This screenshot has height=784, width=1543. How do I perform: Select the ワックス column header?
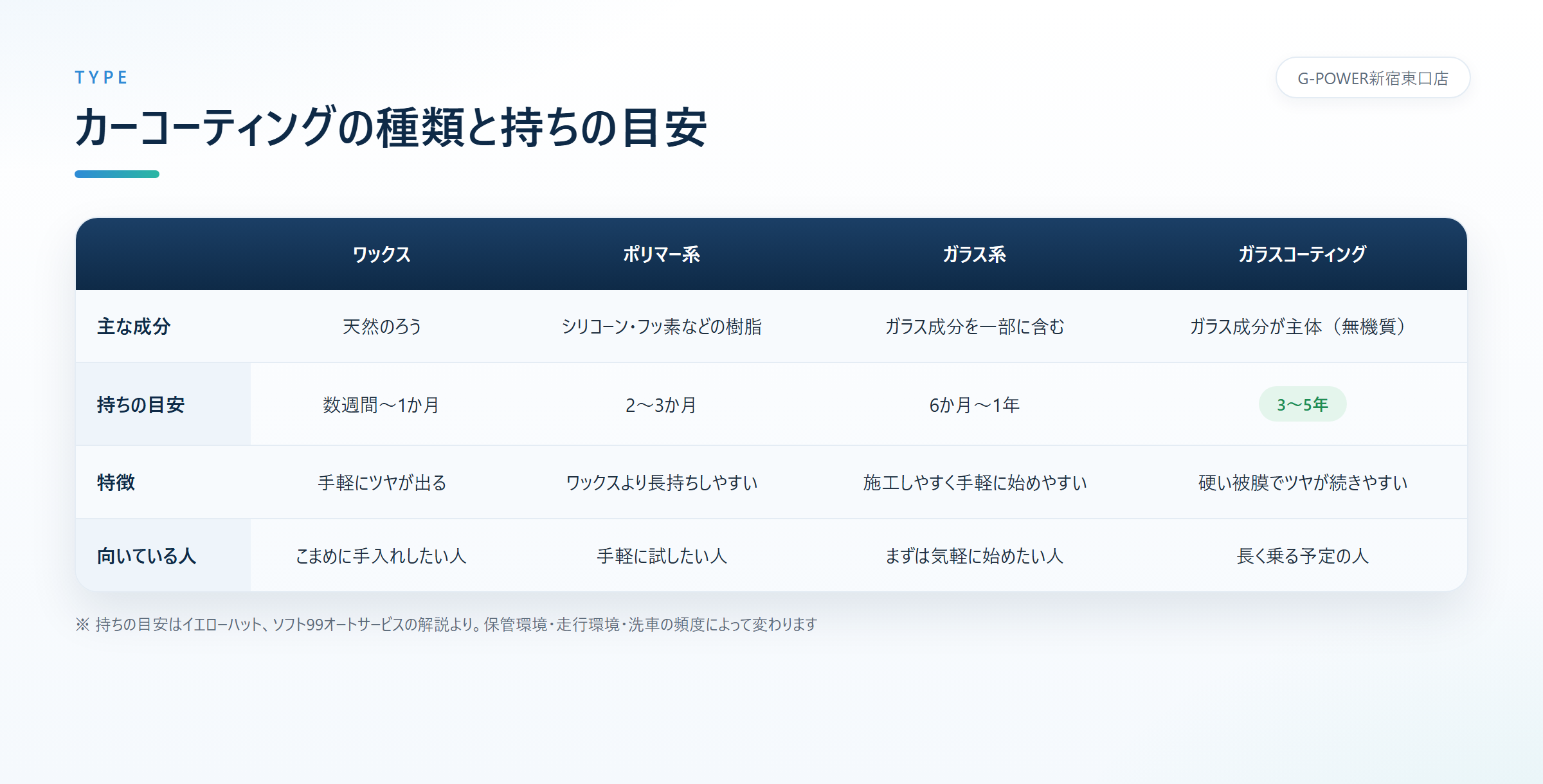pos(381,254)
